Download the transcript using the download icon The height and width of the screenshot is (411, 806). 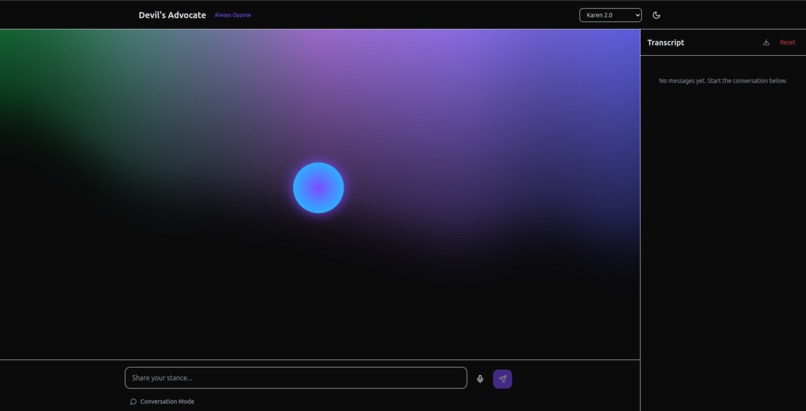[766, 43]
